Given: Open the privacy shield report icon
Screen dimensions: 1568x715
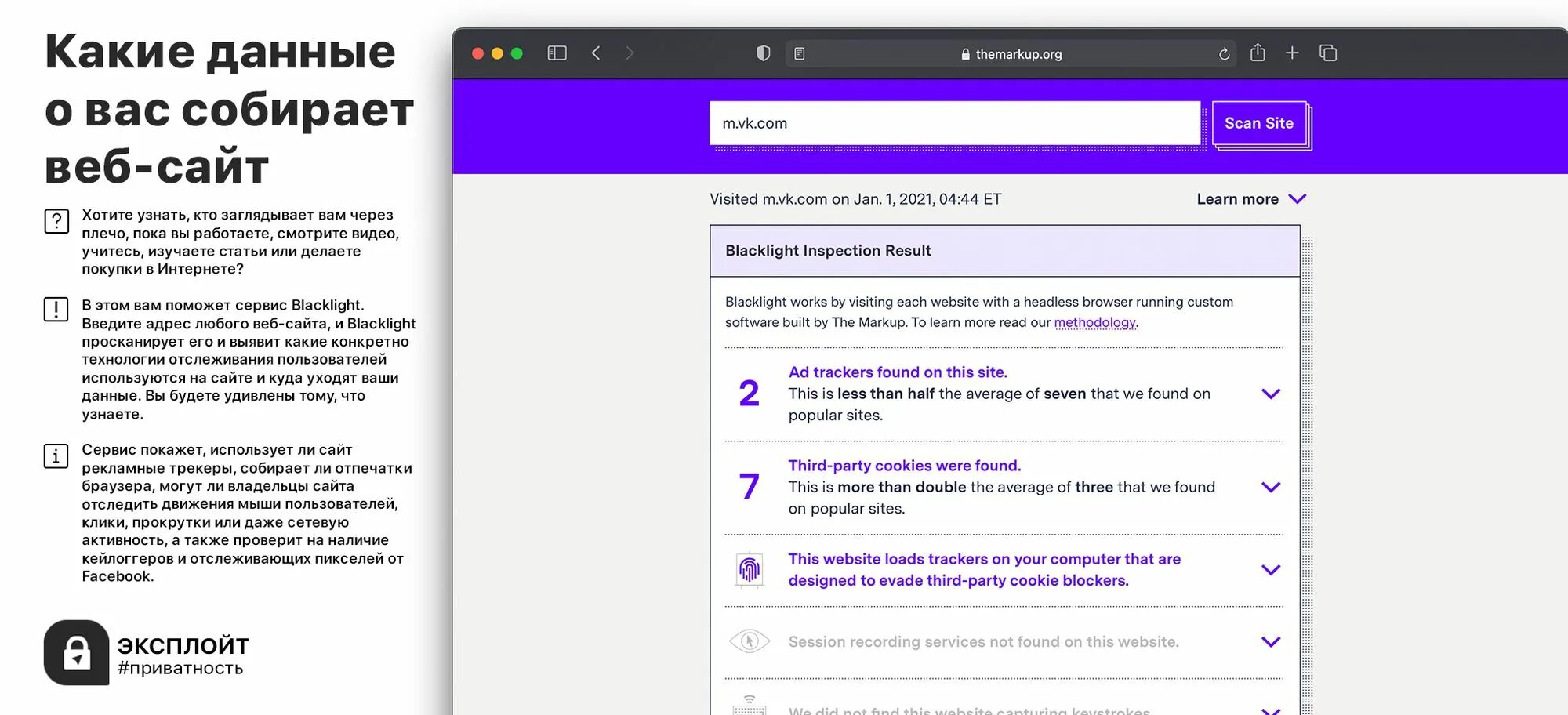Looking at the screenshot, I should (x=763, y=53).
